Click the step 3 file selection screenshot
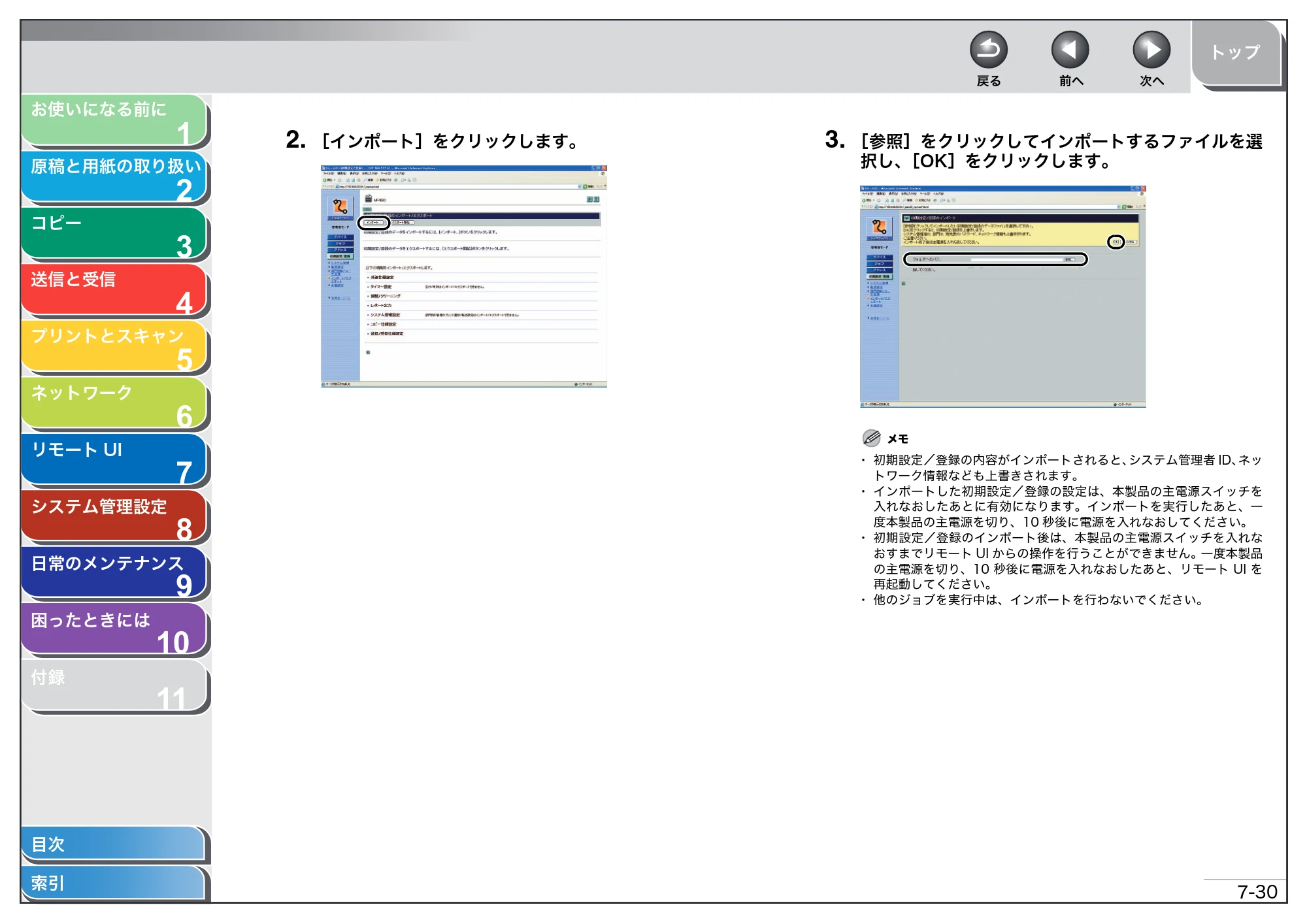Viewport: 1307px width, 924px height. pos(1002,297)
